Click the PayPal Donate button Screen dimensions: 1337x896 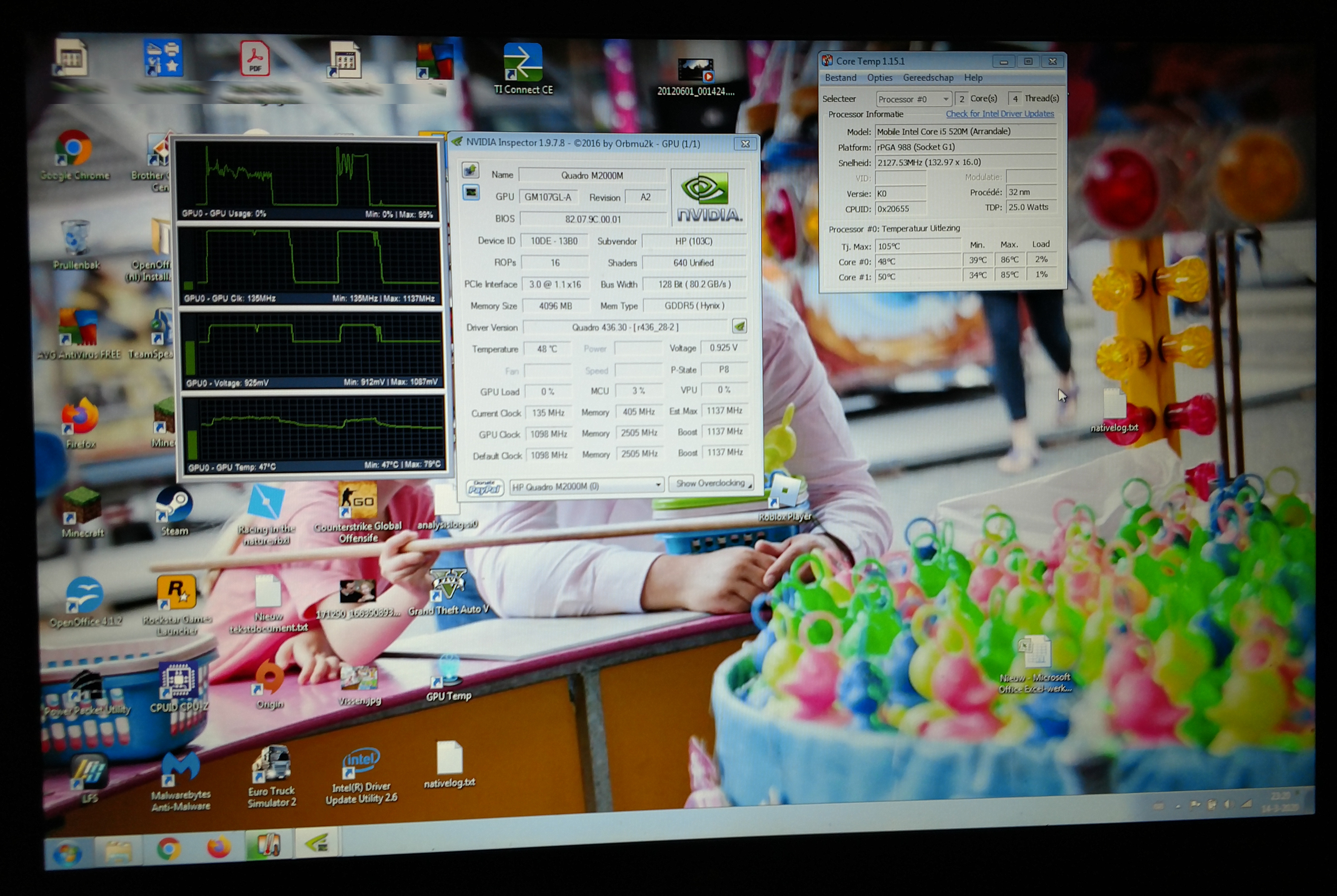coord(485,488)
